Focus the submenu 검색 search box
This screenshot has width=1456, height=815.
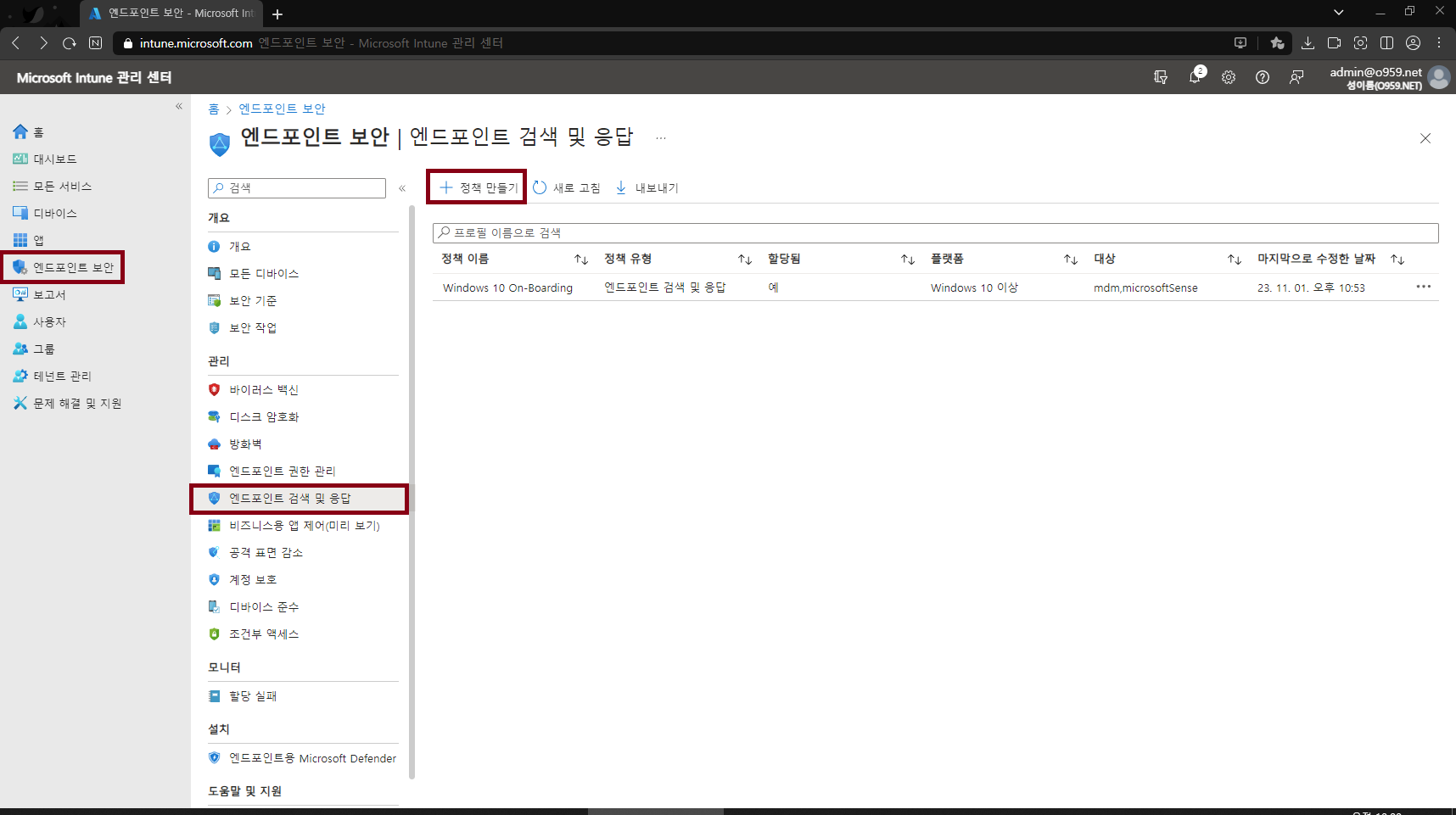[297, 188]
